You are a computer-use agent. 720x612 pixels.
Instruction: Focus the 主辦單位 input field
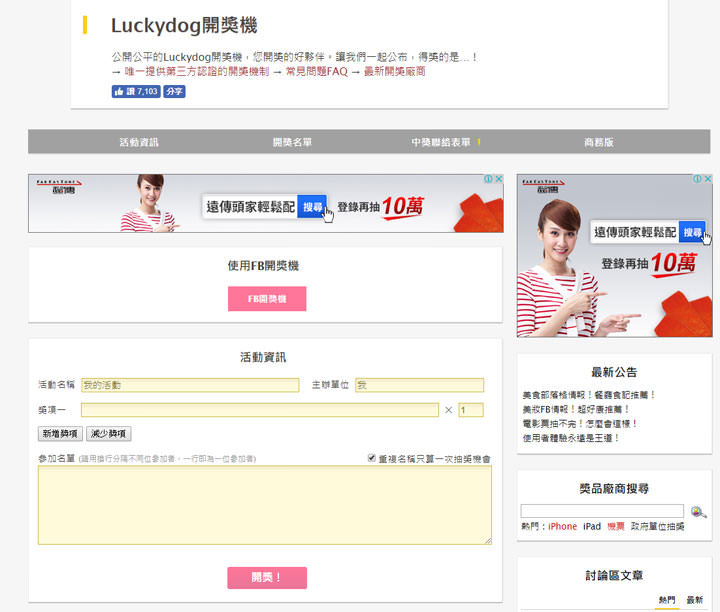(419, 385)
